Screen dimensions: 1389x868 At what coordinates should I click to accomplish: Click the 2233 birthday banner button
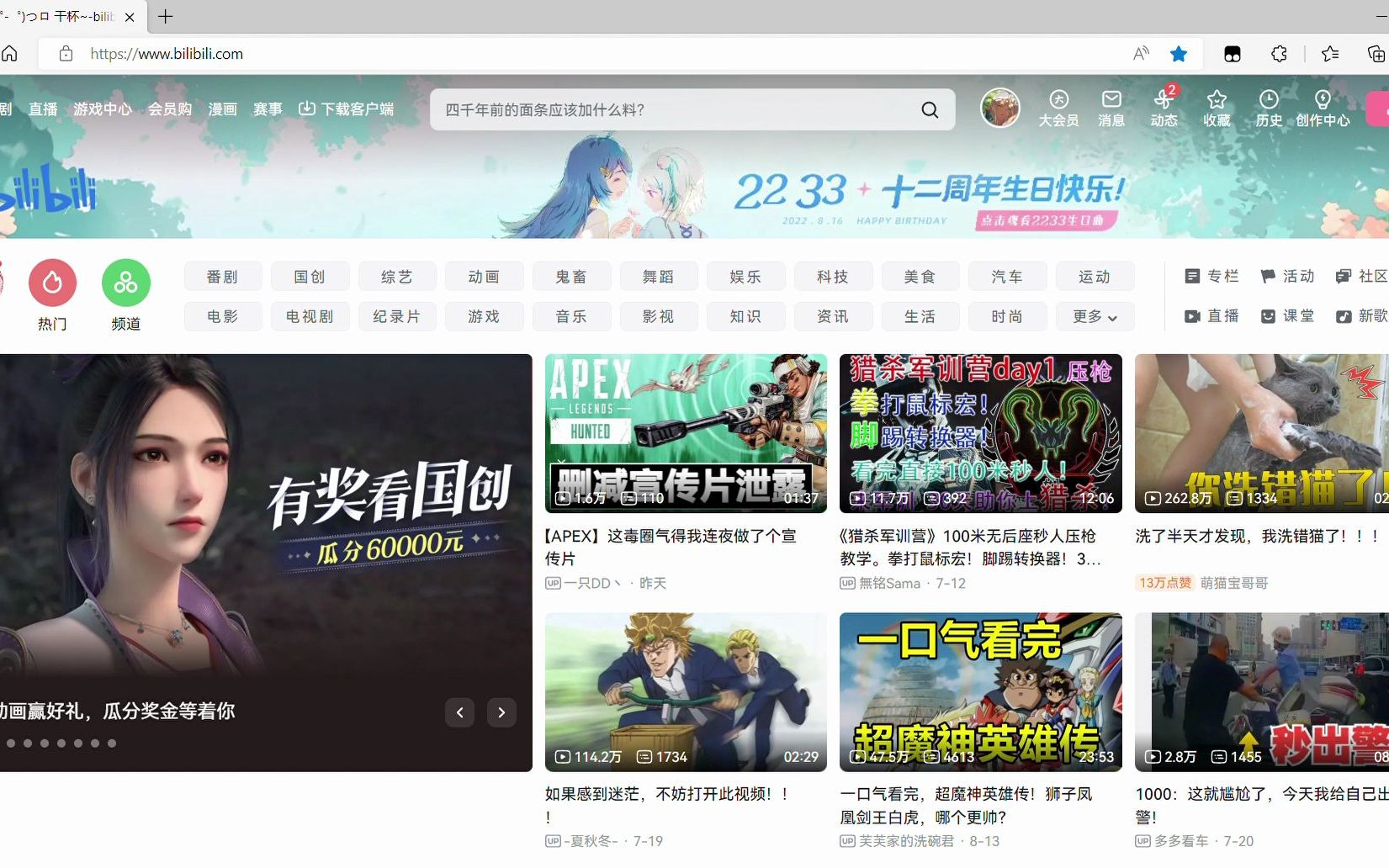[1047, 220]
